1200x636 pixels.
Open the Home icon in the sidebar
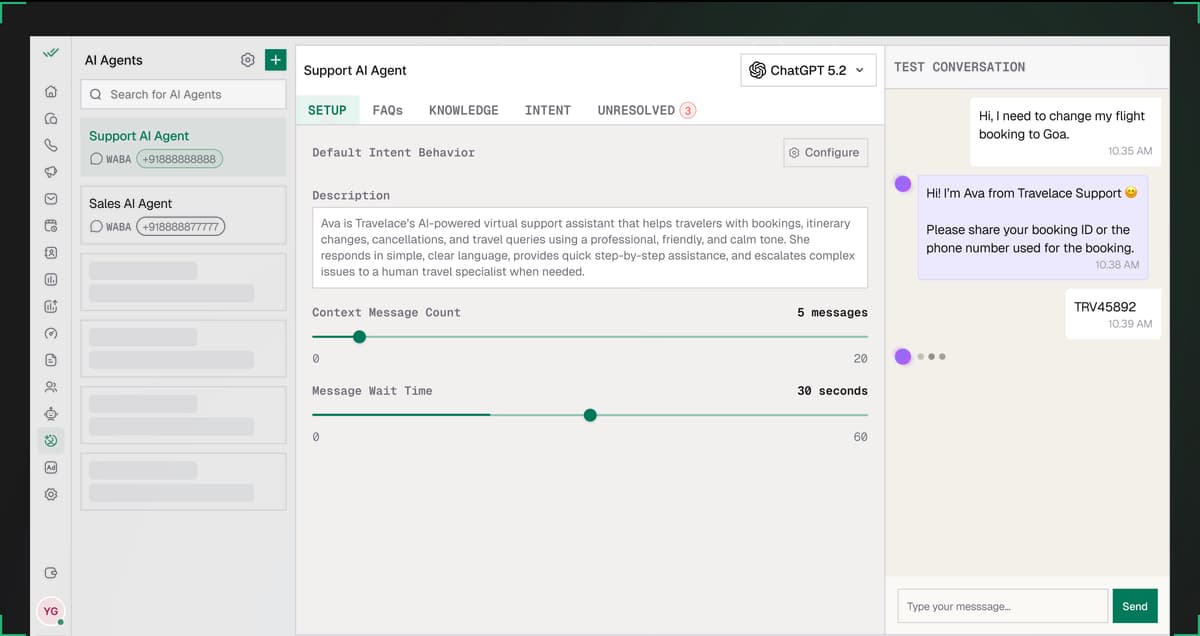click(51, 92)
